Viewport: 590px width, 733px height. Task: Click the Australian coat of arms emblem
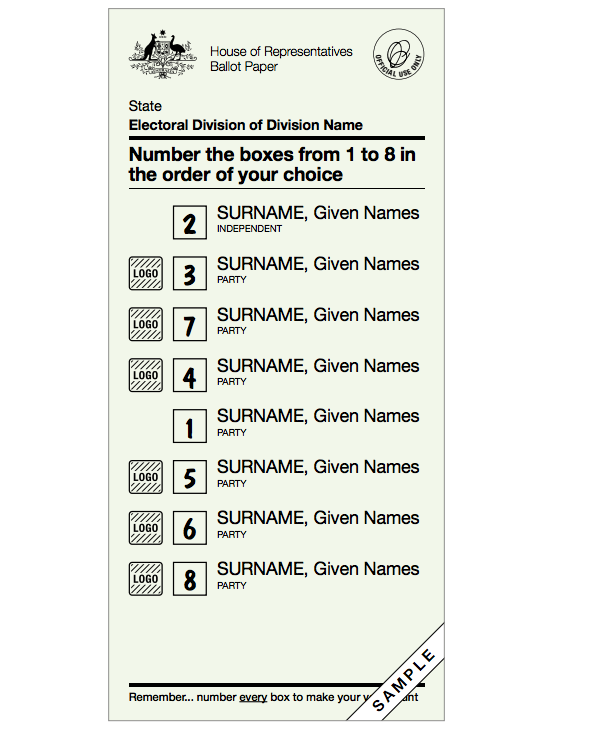[x=162, y=54]
